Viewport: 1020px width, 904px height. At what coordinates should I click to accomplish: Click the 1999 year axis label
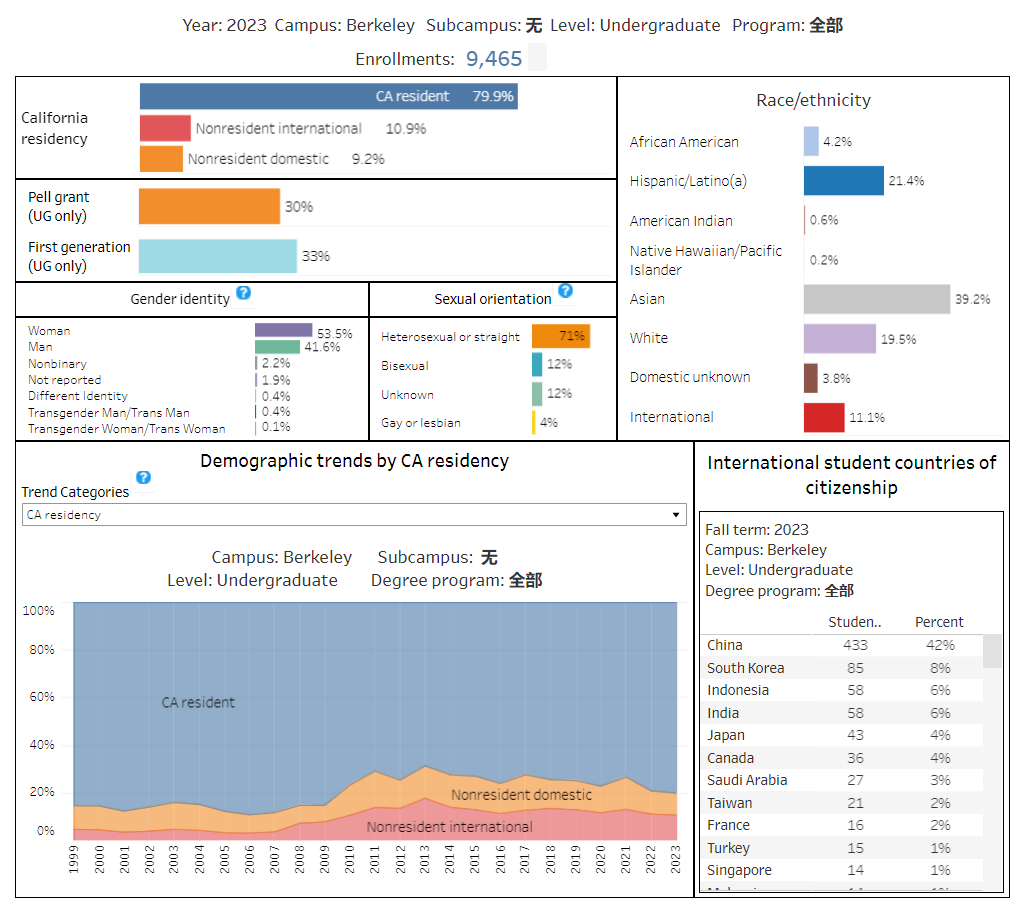[x=74, y=859]
